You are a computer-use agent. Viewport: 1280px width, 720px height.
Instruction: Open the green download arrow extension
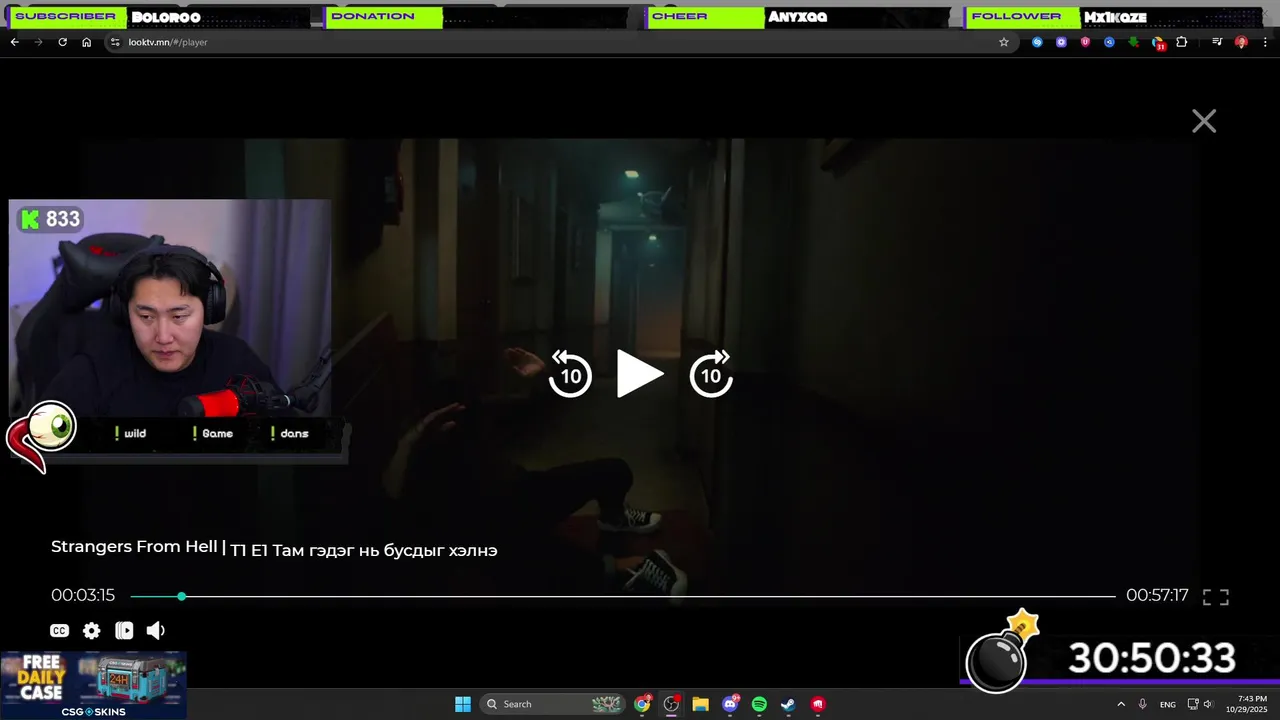1133,42
